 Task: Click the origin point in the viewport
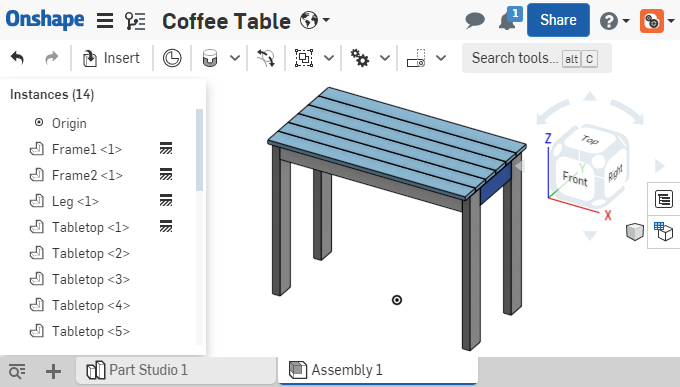[397, 300]
